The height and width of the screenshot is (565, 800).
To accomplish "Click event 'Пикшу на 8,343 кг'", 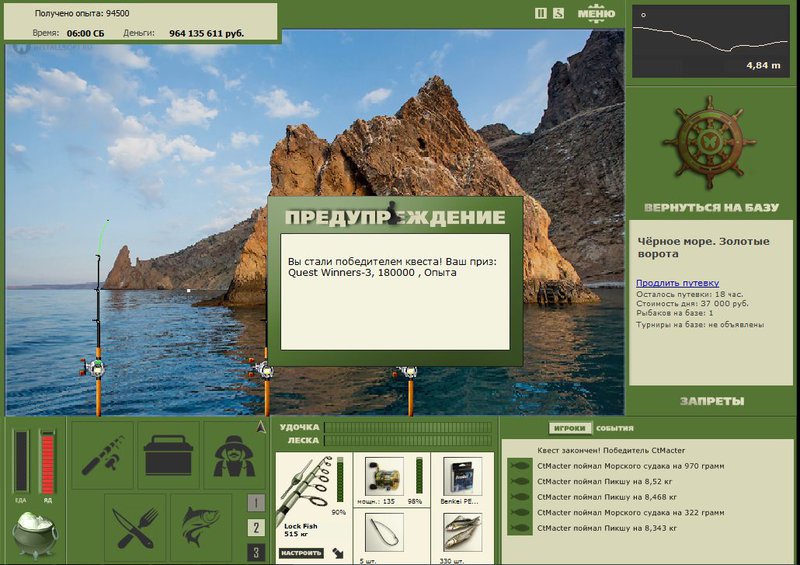I will coord(607,528).
